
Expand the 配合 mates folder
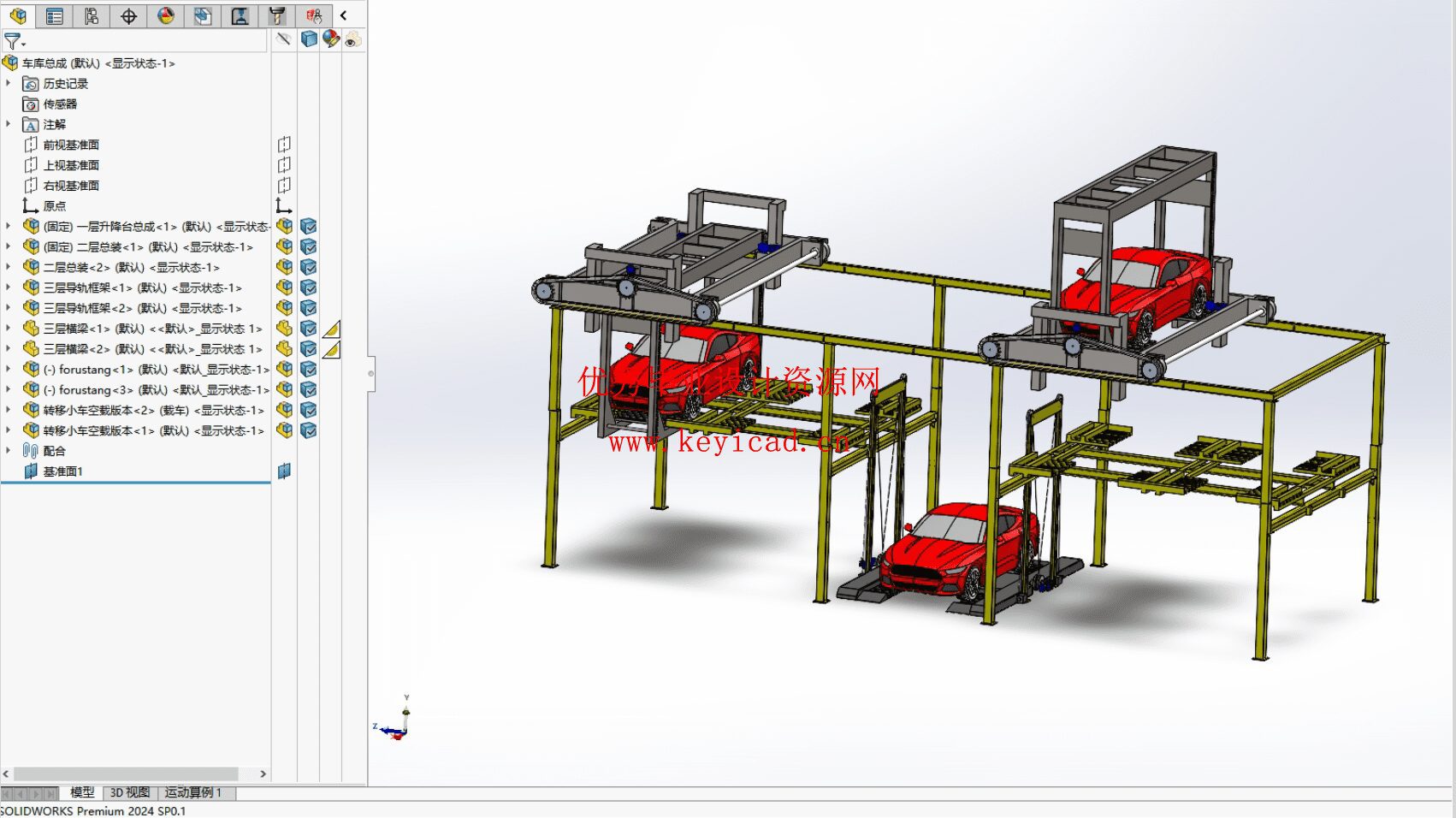click(9, 450)
